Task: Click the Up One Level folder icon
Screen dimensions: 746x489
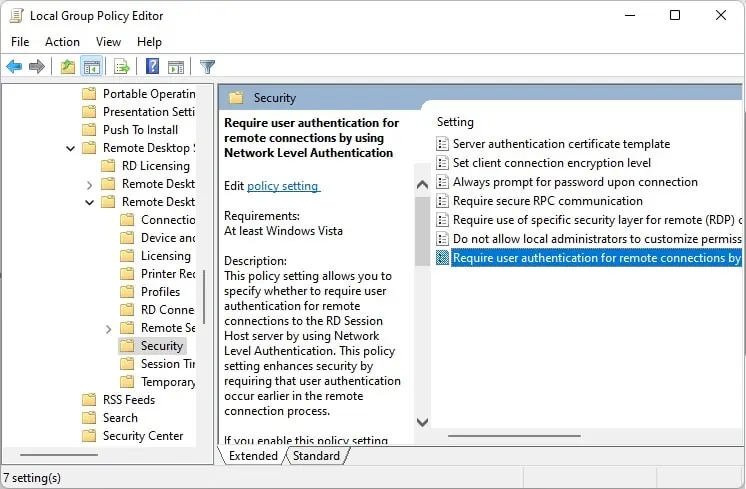Action: pos(68,67)
